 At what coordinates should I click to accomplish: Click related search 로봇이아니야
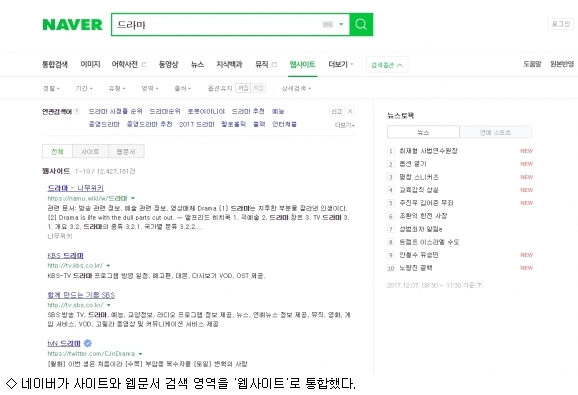206,111
